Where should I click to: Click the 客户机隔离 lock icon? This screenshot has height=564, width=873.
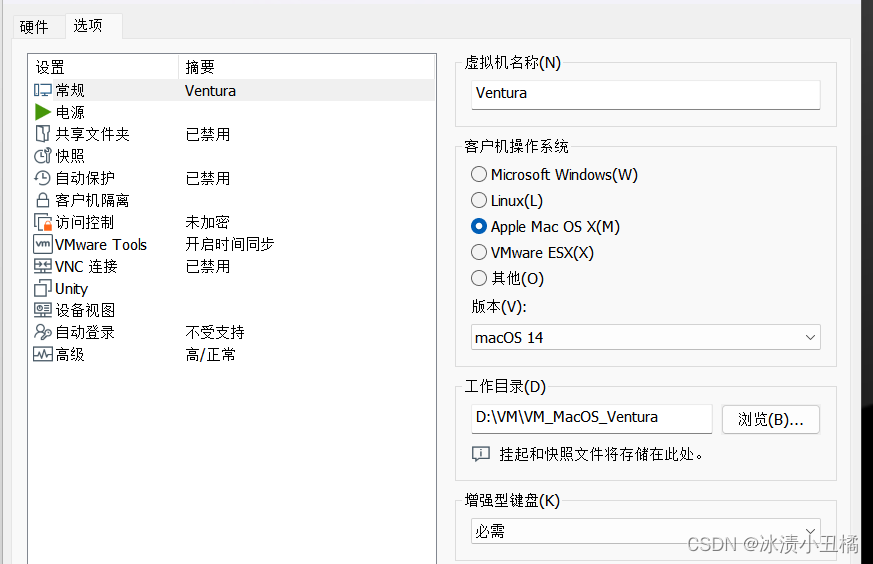coord(43,200)
